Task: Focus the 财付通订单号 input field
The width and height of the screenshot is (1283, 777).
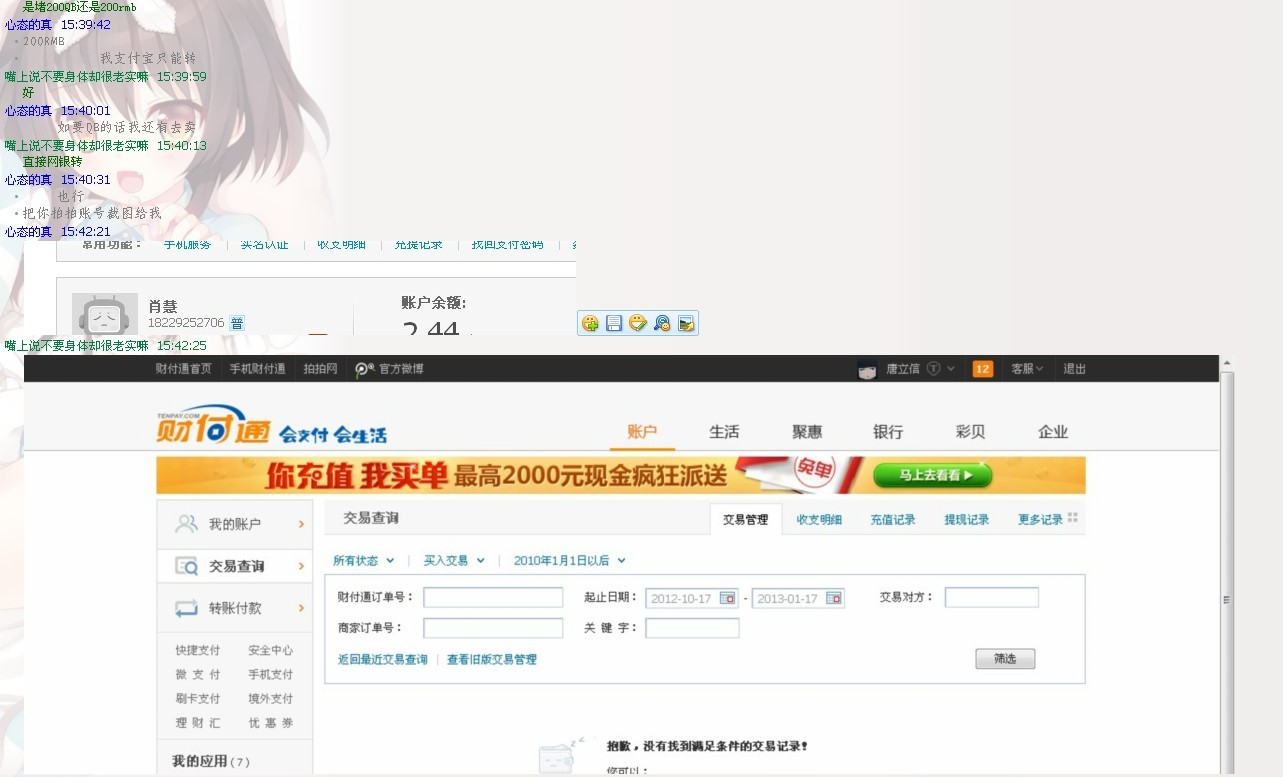Action: [x=493, y=598]
